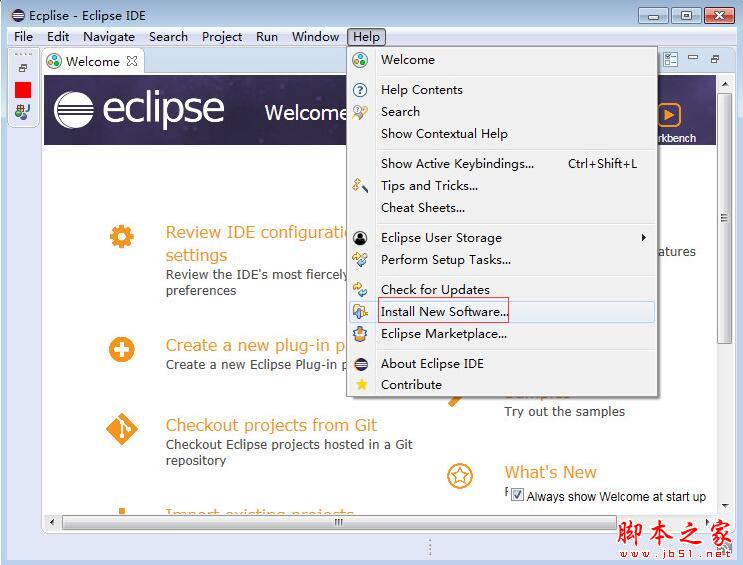Screen dimensions: 743x565
Task: Click the view layout icon in the tab toolbar
Action: [x=670, y=59]
